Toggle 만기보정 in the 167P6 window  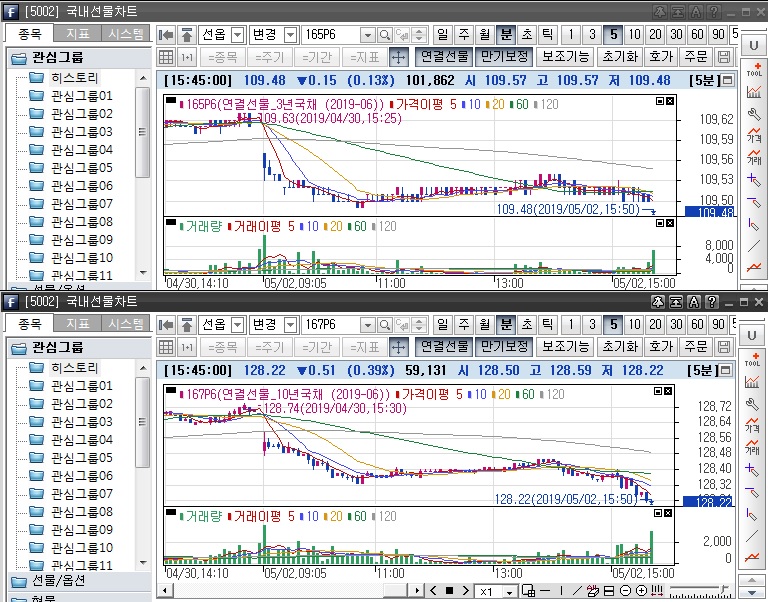click(504, 347)
